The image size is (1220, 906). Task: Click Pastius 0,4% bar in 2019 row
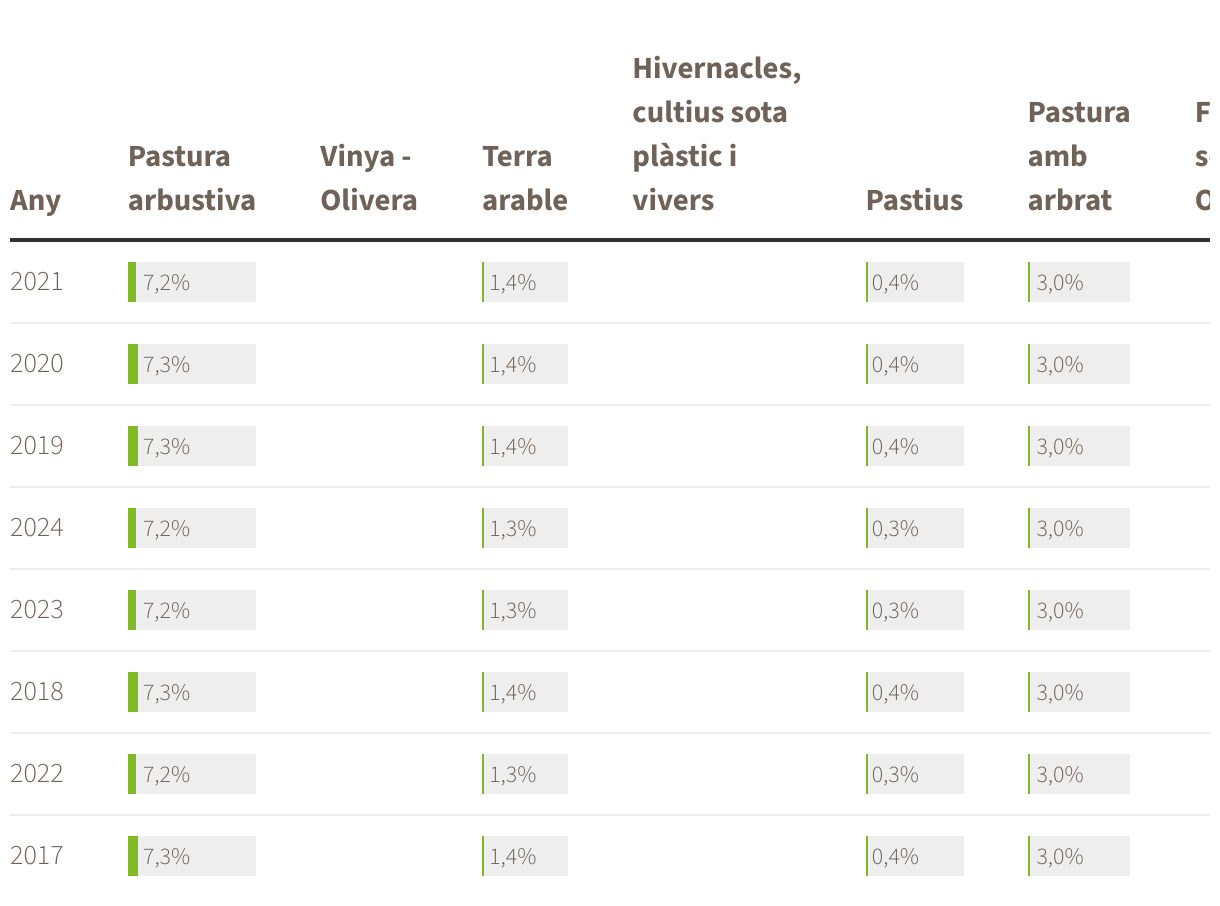914,446
